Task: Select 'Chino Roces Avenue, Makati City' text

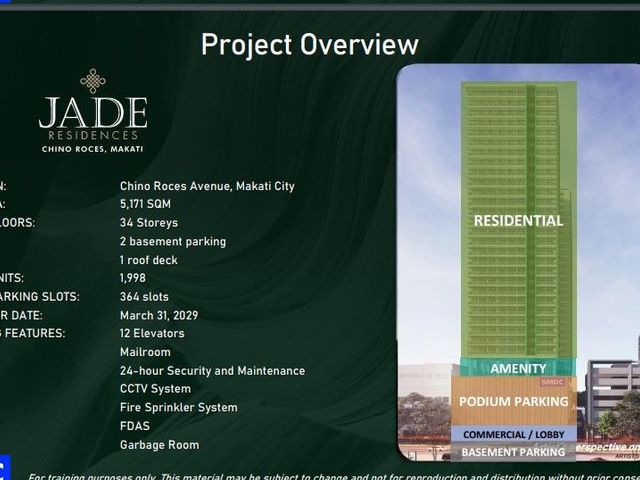Action: (207, 186)
